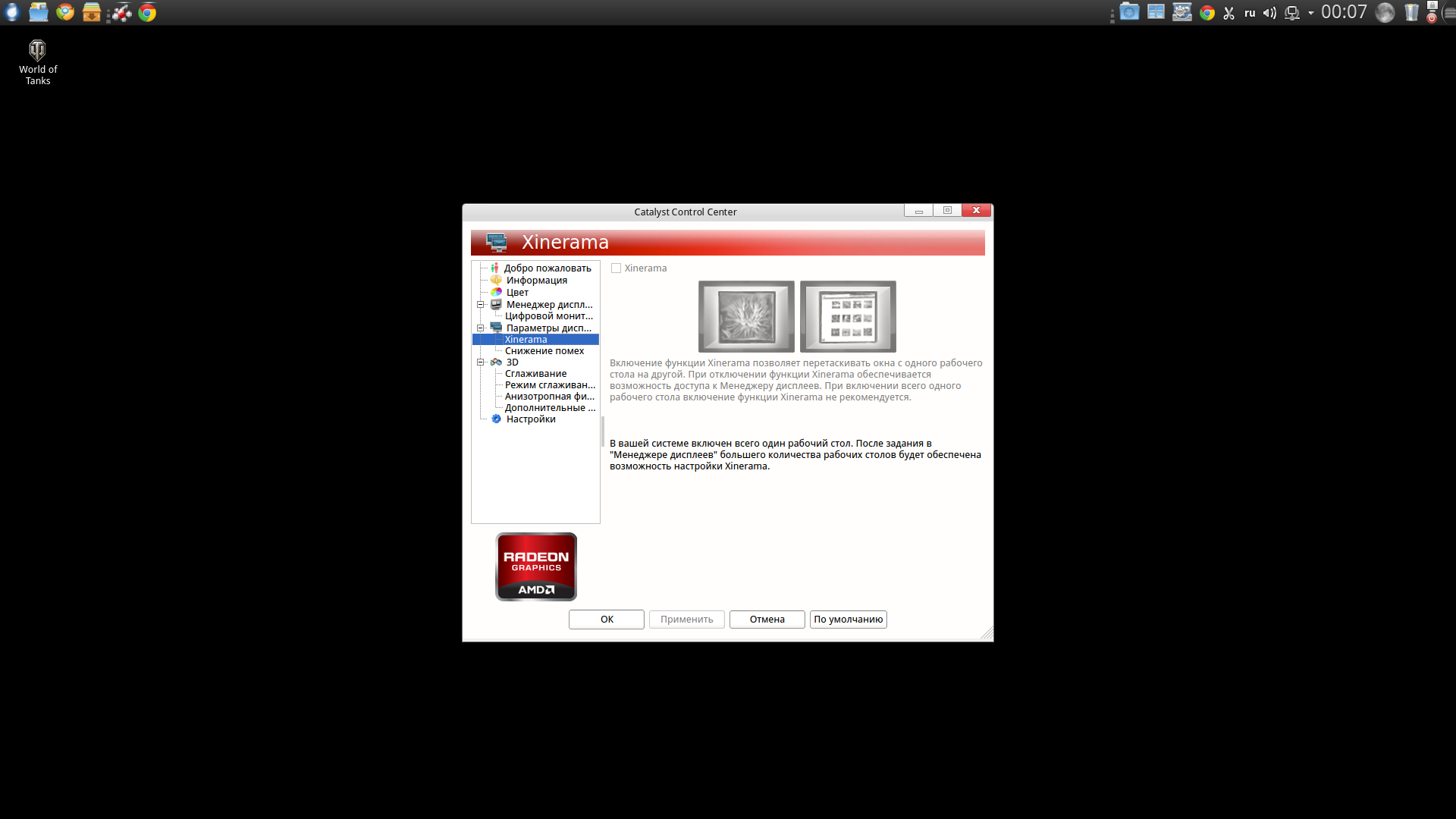Toggle the Xinerama checkbox
Image resolution: width=1456 pixels, height=819 pixels.
617,268
